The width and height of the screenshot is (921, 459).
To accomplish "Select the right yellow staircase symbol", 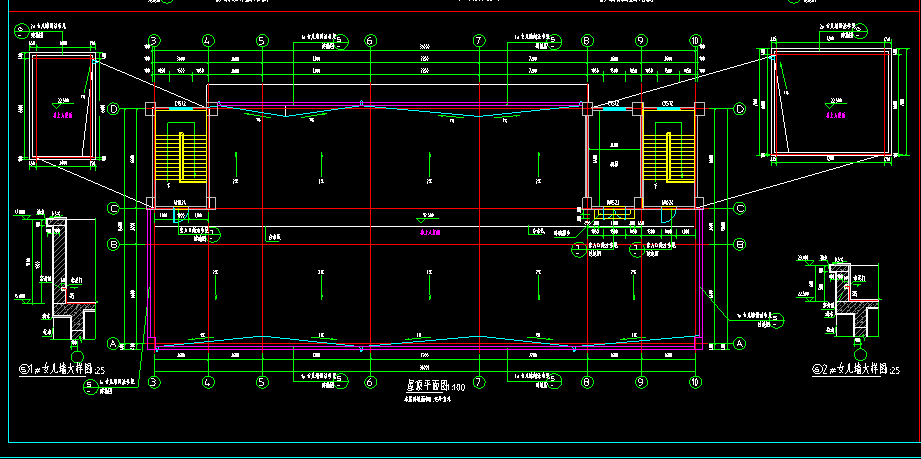I will pyautogui.click(x=659, y=155).
